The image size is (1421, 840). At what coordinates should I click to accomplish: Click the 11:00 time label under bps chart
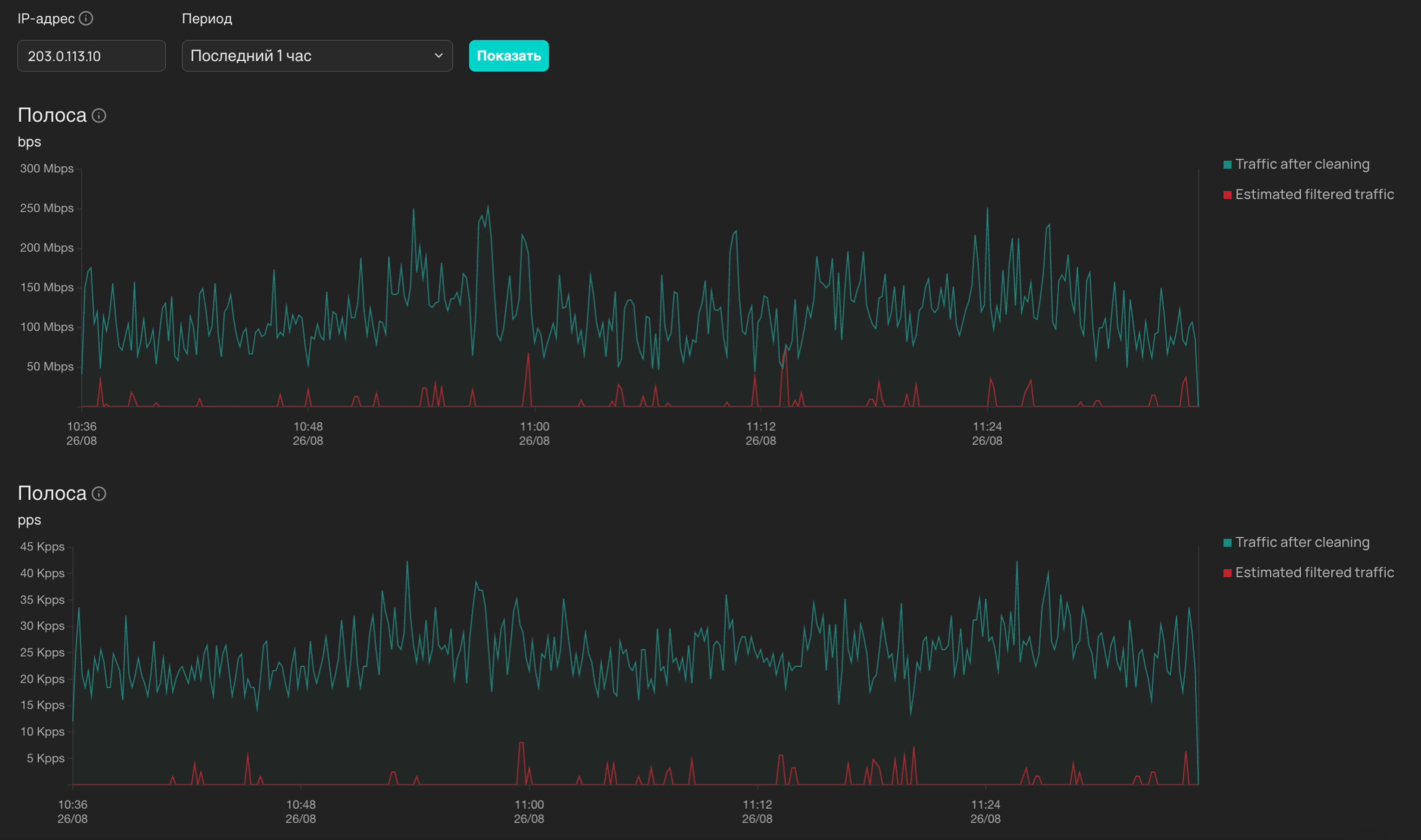coord(534,427)
